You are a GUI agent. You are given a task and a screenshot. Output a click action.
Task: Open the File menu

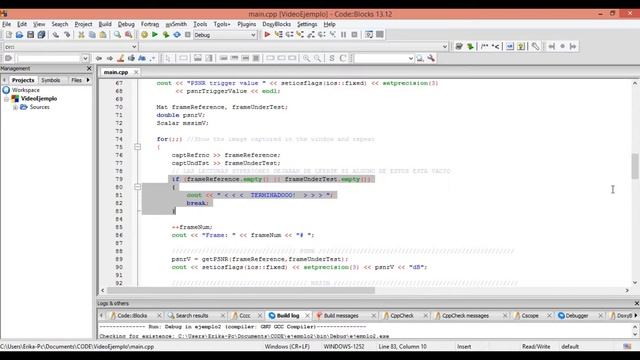pyautogui.click(x=7, y=24)
